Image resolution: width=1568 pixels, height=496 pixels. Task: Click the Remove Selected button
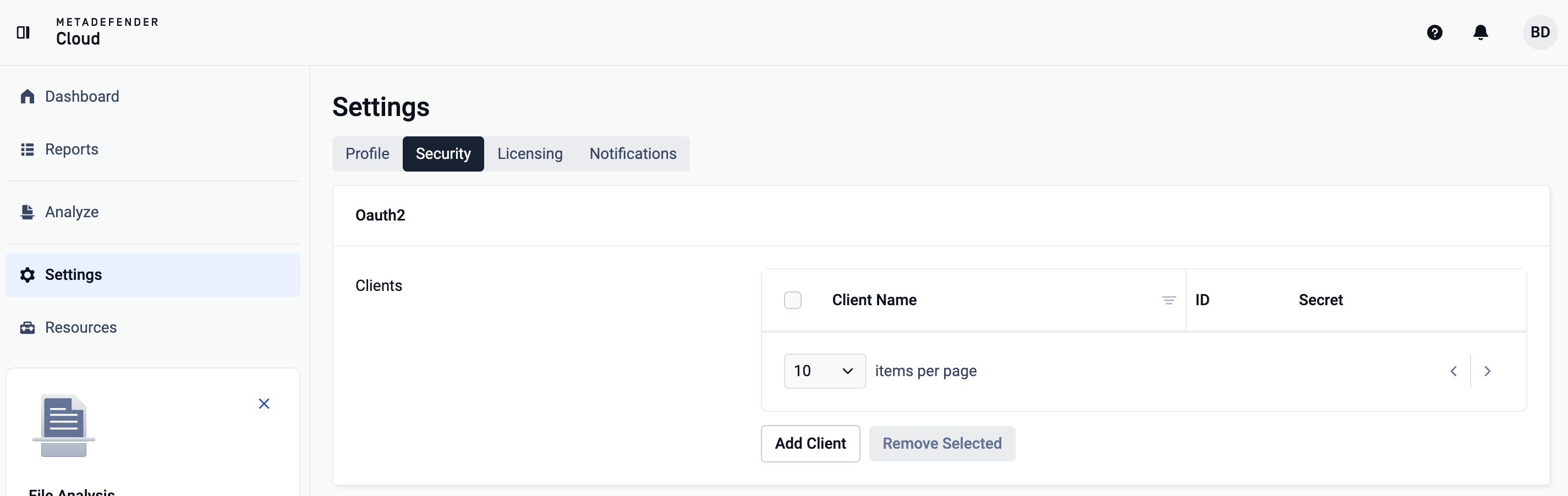(x=942, y=443)
